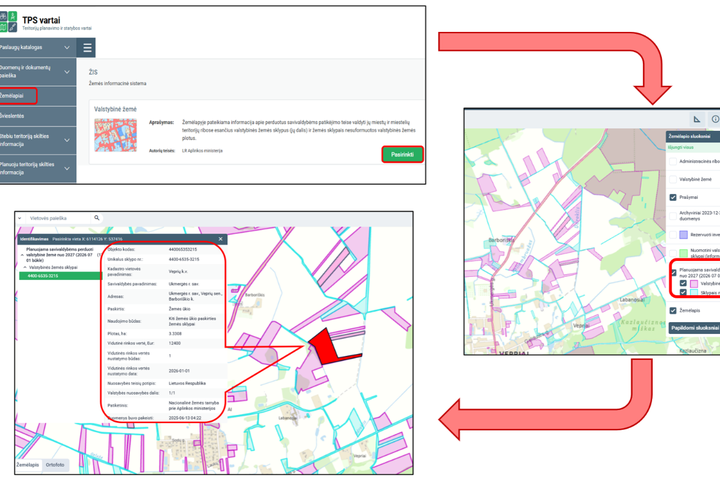Collapse the Valstybinės žemės sklypai tree node

25,267
